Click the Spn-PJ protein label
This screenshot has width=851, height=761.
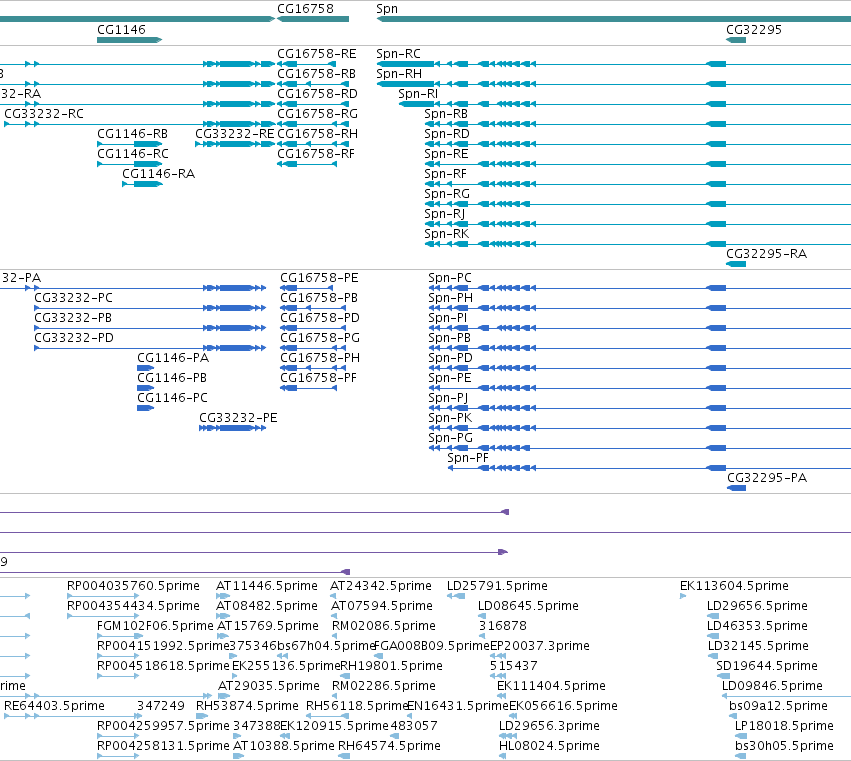click(448, 398)
